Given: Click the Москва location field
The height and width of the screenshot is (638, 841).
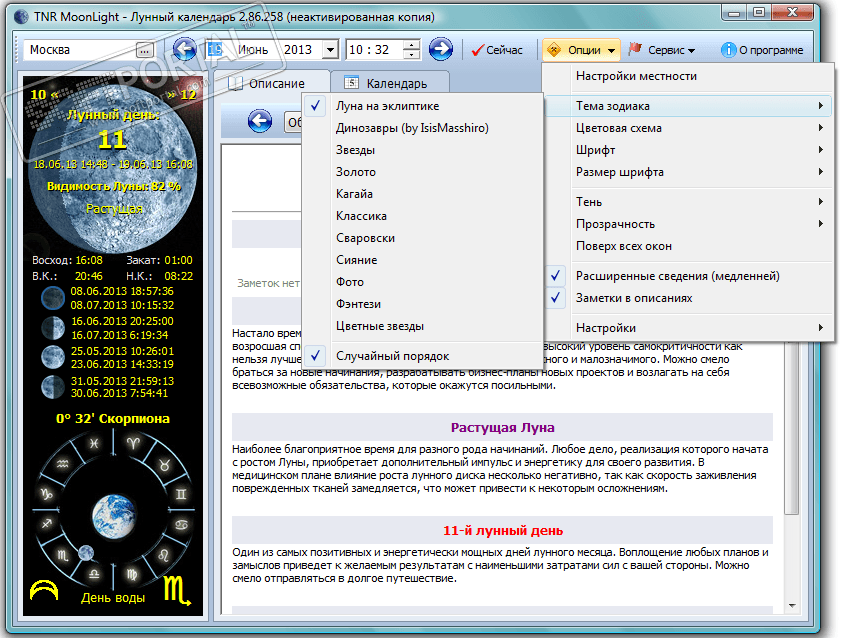Looking at the screenshot, I should (80, 50).
